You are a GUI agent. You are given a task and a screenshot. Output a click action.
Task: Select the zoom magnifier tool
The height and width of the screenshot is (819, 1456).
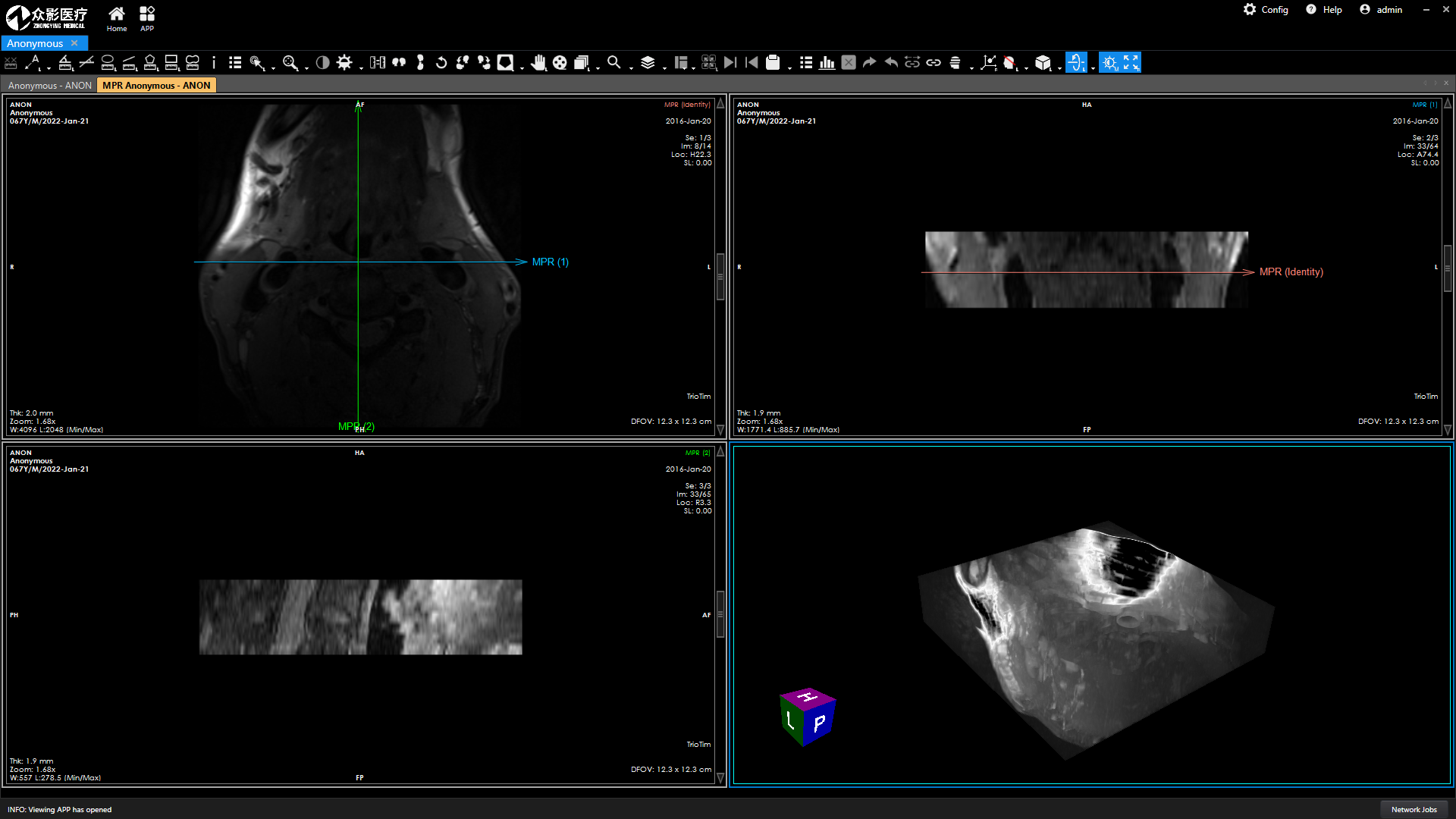[290, 62]
